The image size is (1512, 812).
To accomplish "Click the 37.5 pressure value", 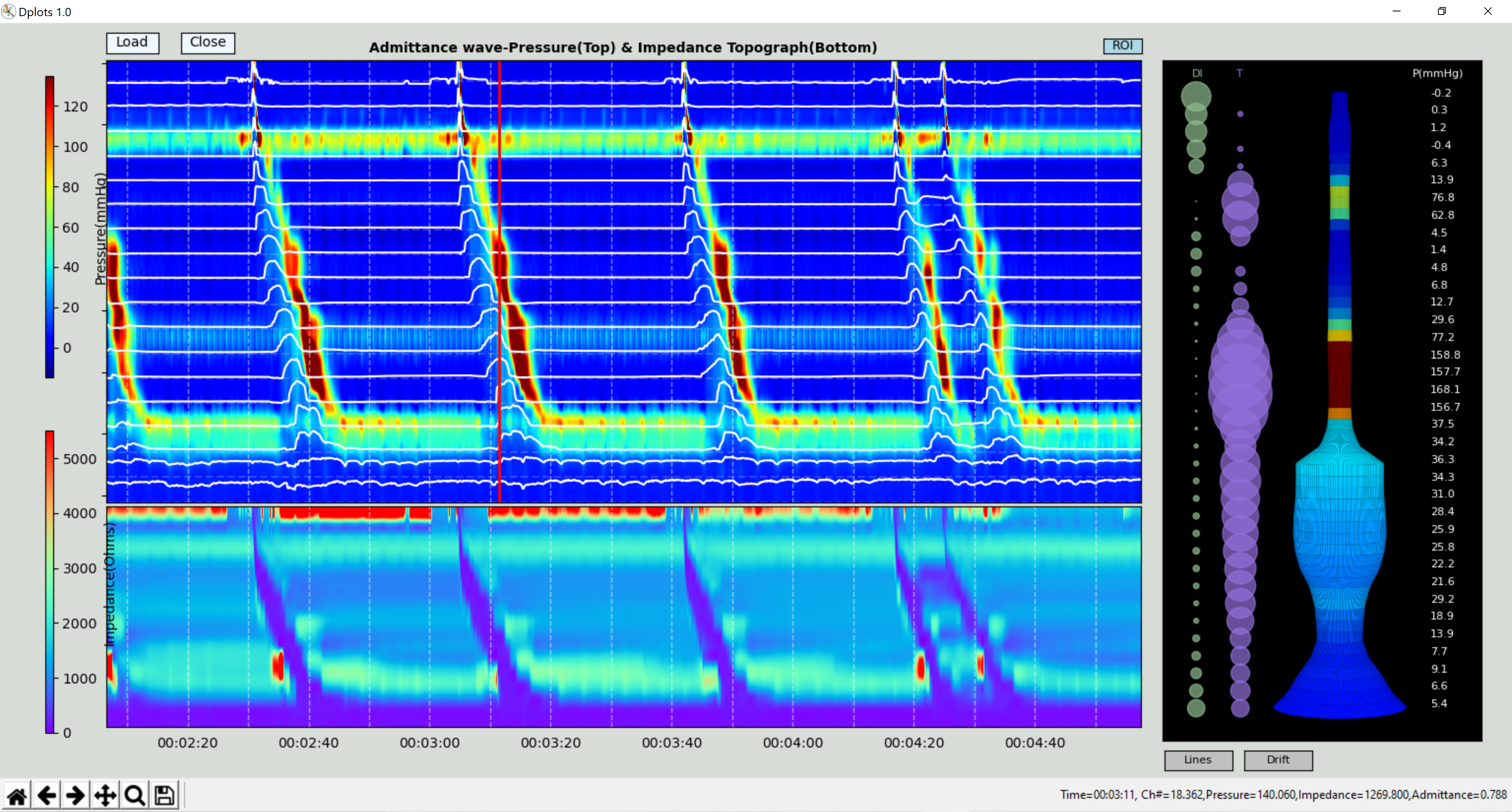I will point(1443,424).
